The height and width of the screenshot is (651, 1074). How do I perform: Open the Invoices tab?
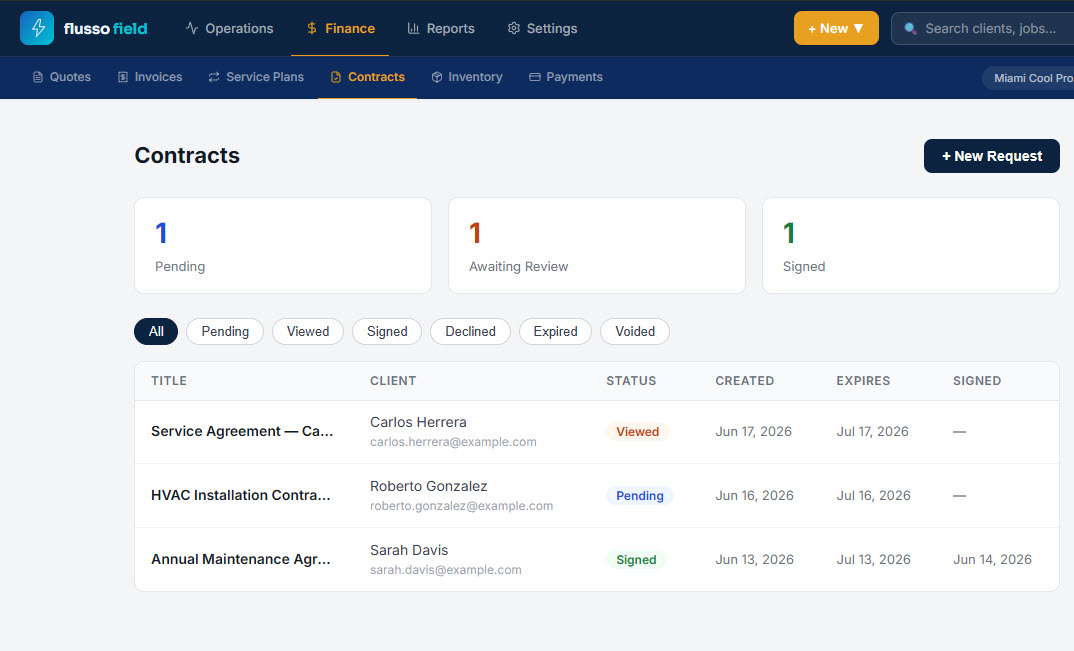pos(150,77)
